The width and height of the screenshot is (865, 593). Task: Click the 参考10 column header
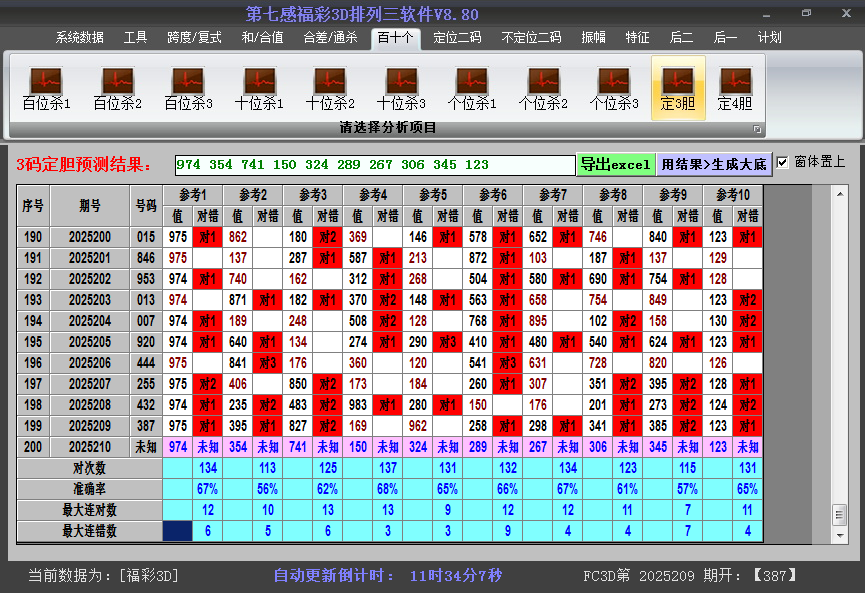[733, 195]
